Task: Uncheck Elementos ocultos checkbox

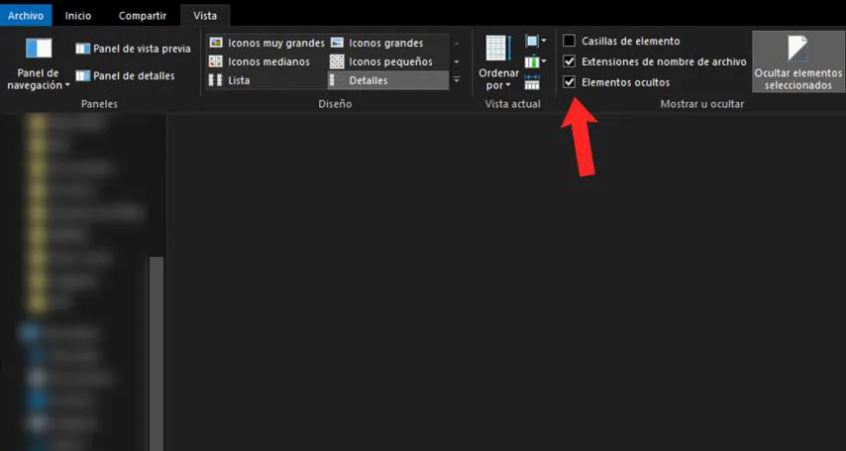Action: pyautogui.click(x=569, y=83)
